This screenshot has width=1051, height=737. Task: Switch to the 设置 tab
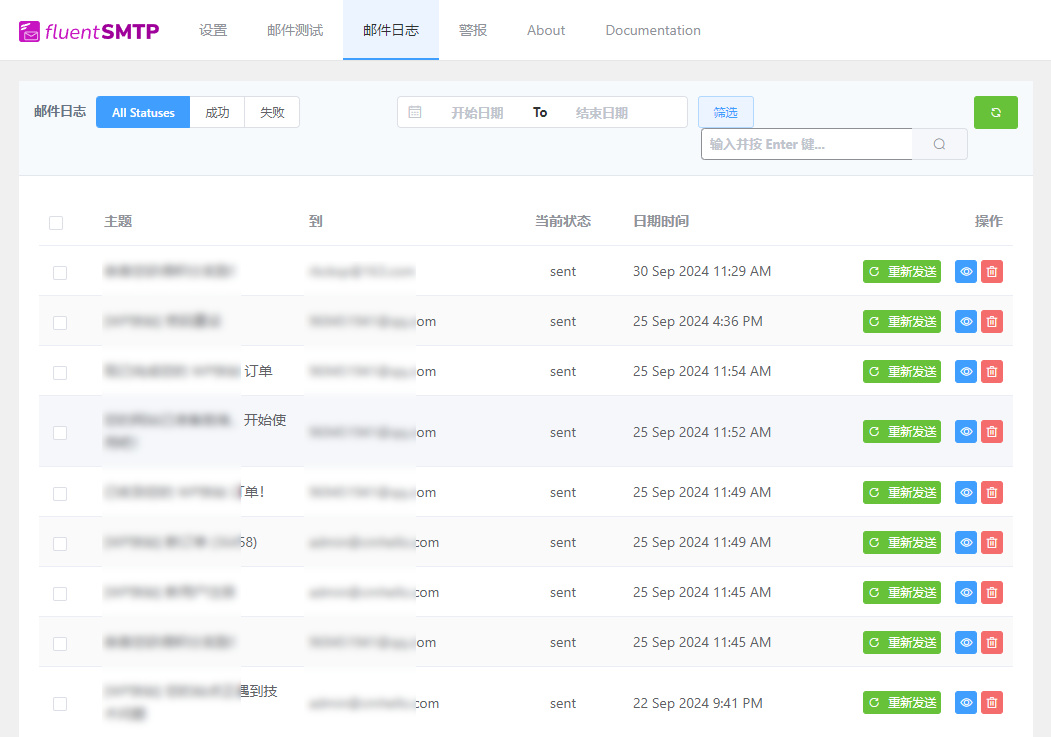tap(213, 30)
